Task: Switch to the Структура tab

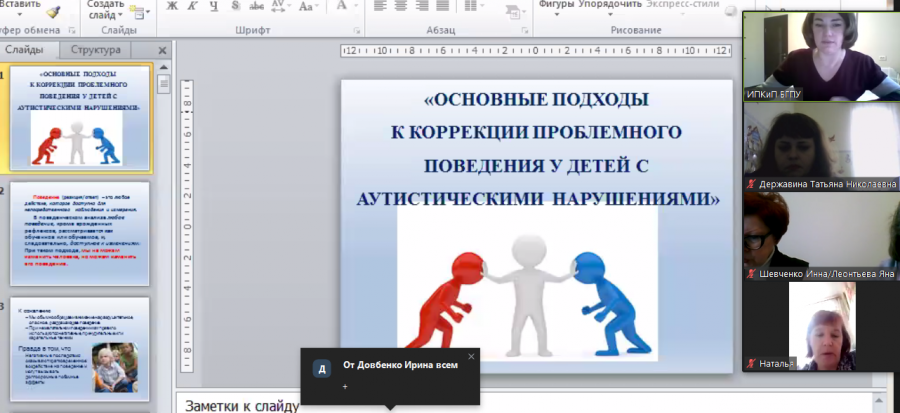Action: [95, 50]
